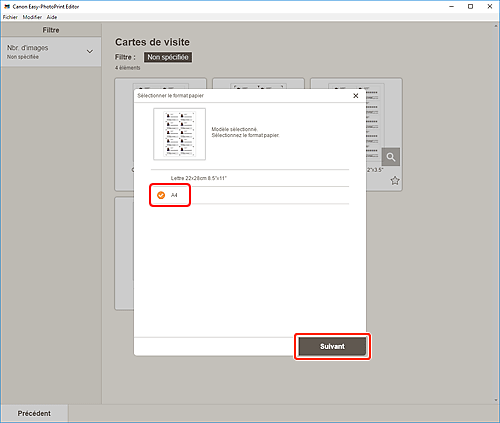Viewport: 500px width, 423px height.
Task: Click the Cartes de visite heading
Action: pyautogui.click(x=152, y=42)
